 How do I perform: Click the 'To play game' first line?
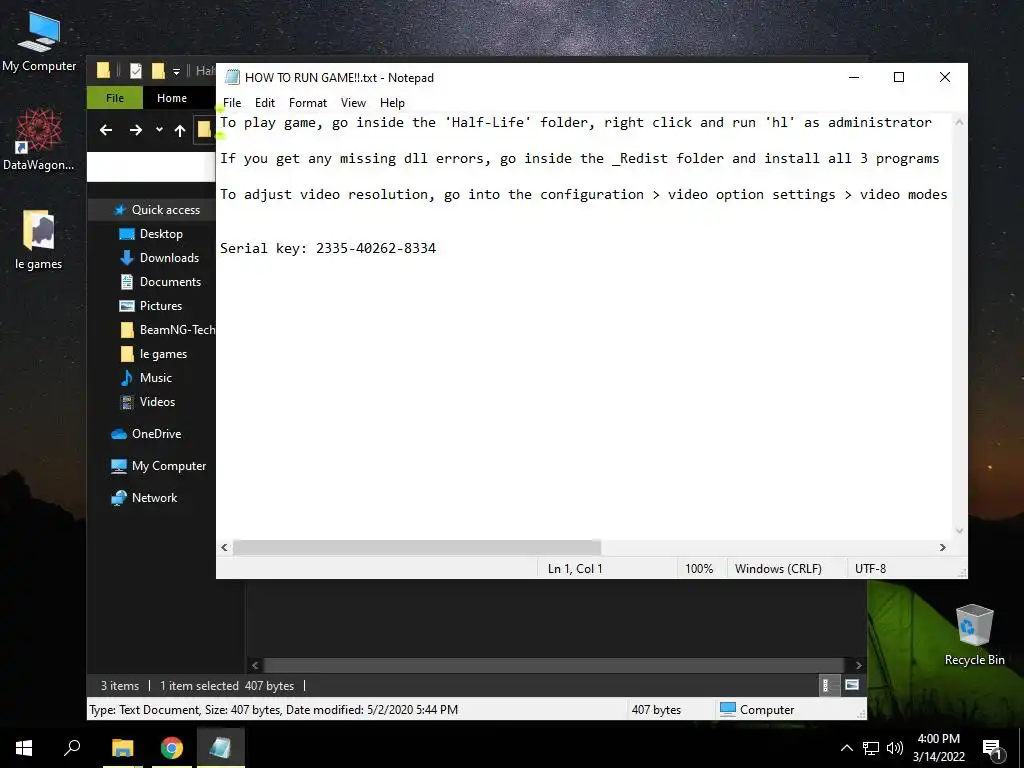575,123
